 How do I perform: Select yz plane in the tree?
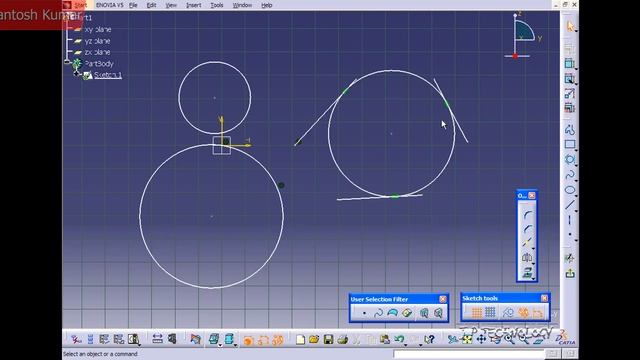tap(97, 41)
